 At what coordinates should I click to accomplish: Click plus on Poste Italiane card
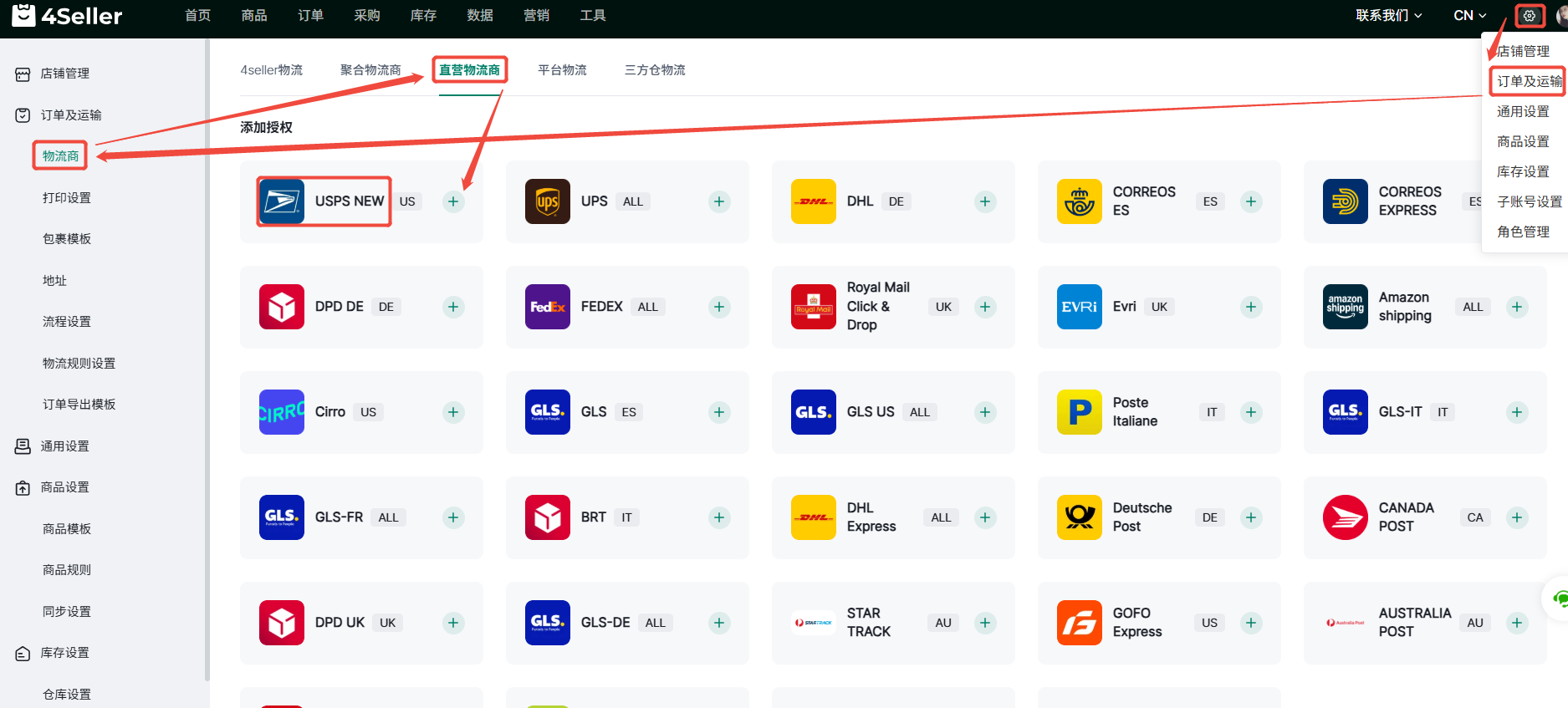pos(1251,412)
